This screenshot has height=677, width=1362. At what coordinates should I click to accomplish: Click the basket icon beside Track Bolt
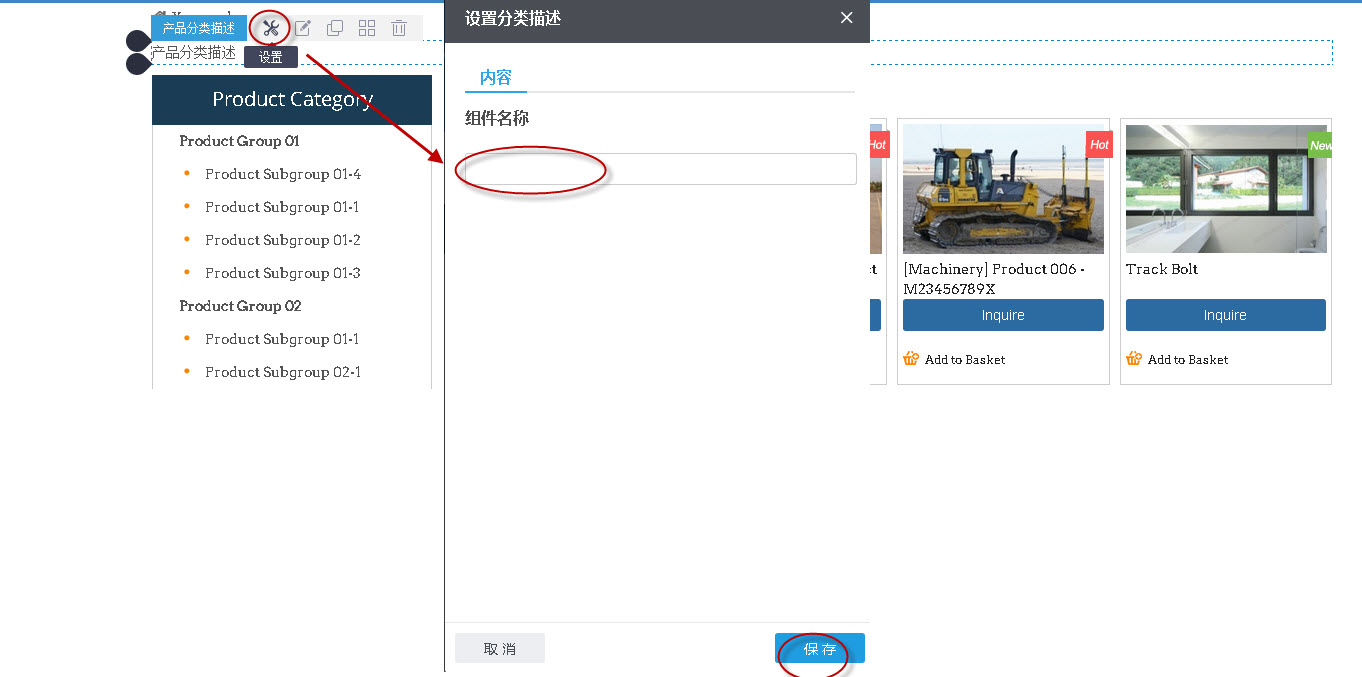coord(1133,358)
